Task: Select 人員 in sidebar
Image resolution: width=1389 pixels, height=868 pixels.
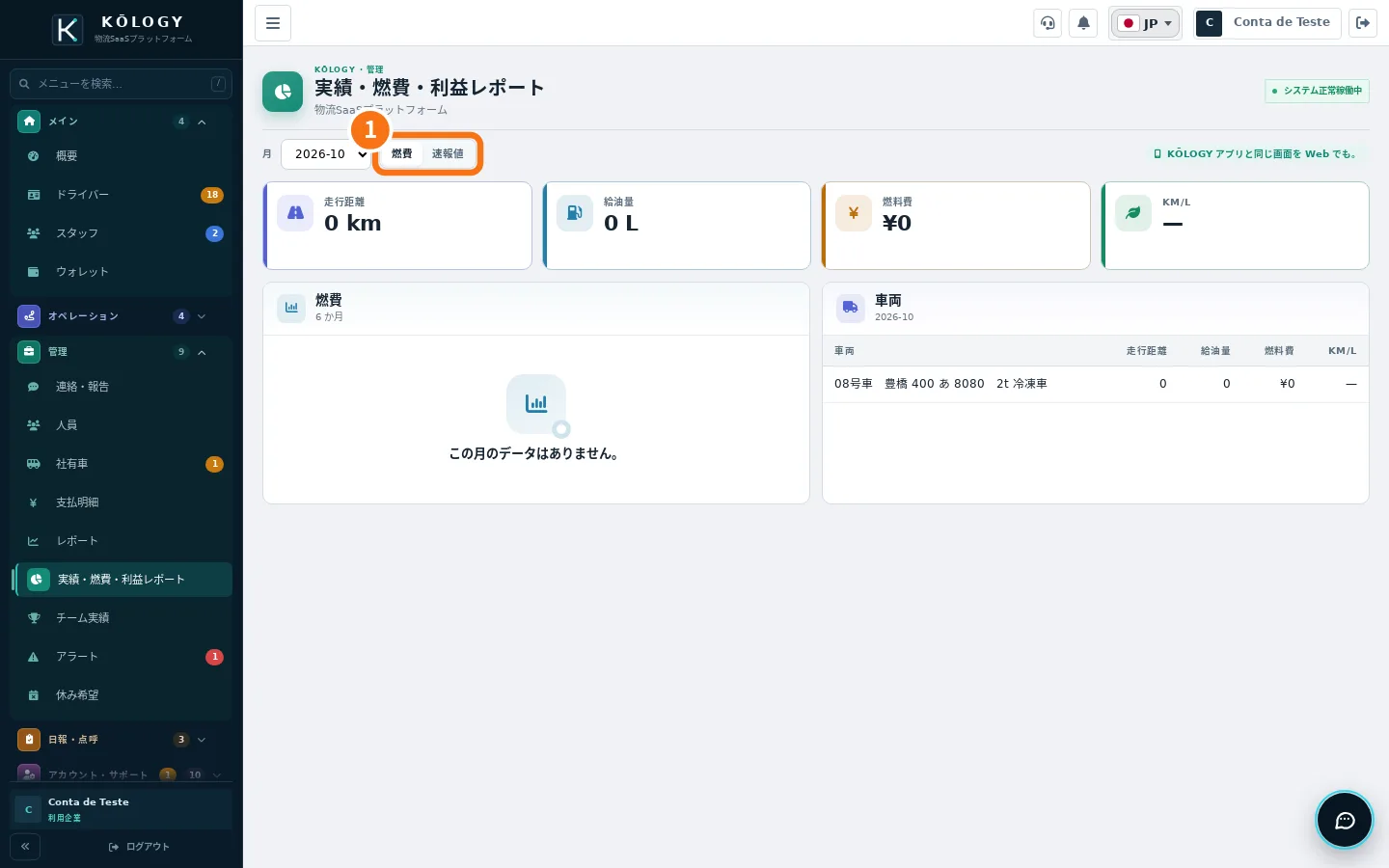Action: point(122,425)
